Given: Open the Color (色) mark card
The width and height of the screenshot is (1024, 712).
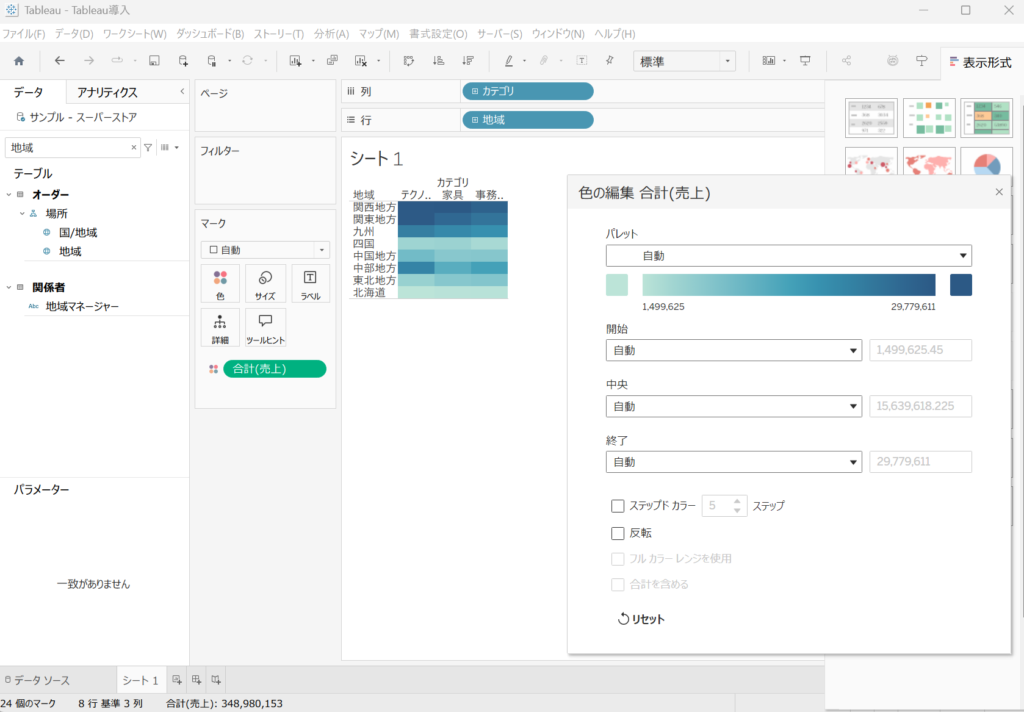Looking at the screenshot, I should (221, 283).
